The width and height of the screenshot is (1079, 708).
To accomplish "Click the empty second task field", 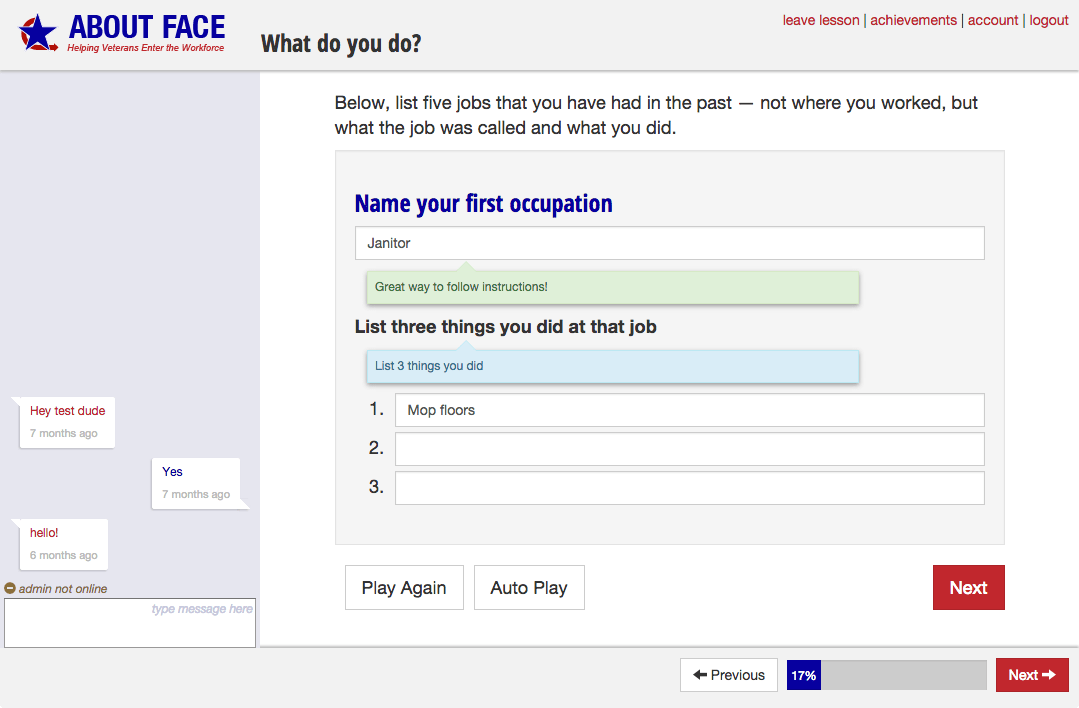I will click(689, 449).
